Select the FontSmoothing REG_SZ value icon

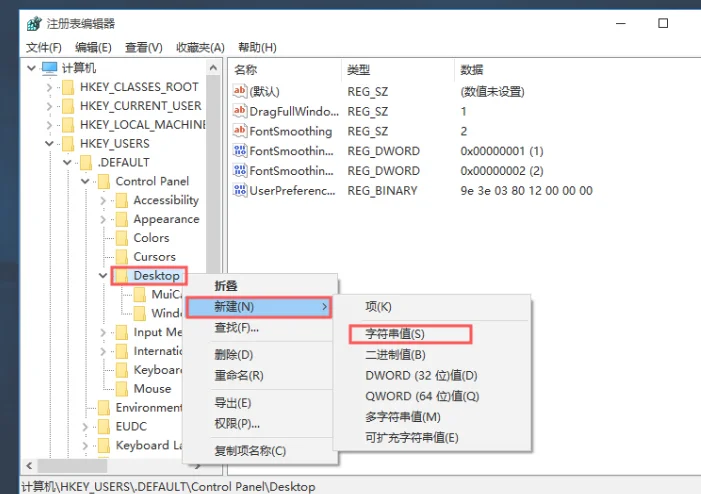(240, 131)
